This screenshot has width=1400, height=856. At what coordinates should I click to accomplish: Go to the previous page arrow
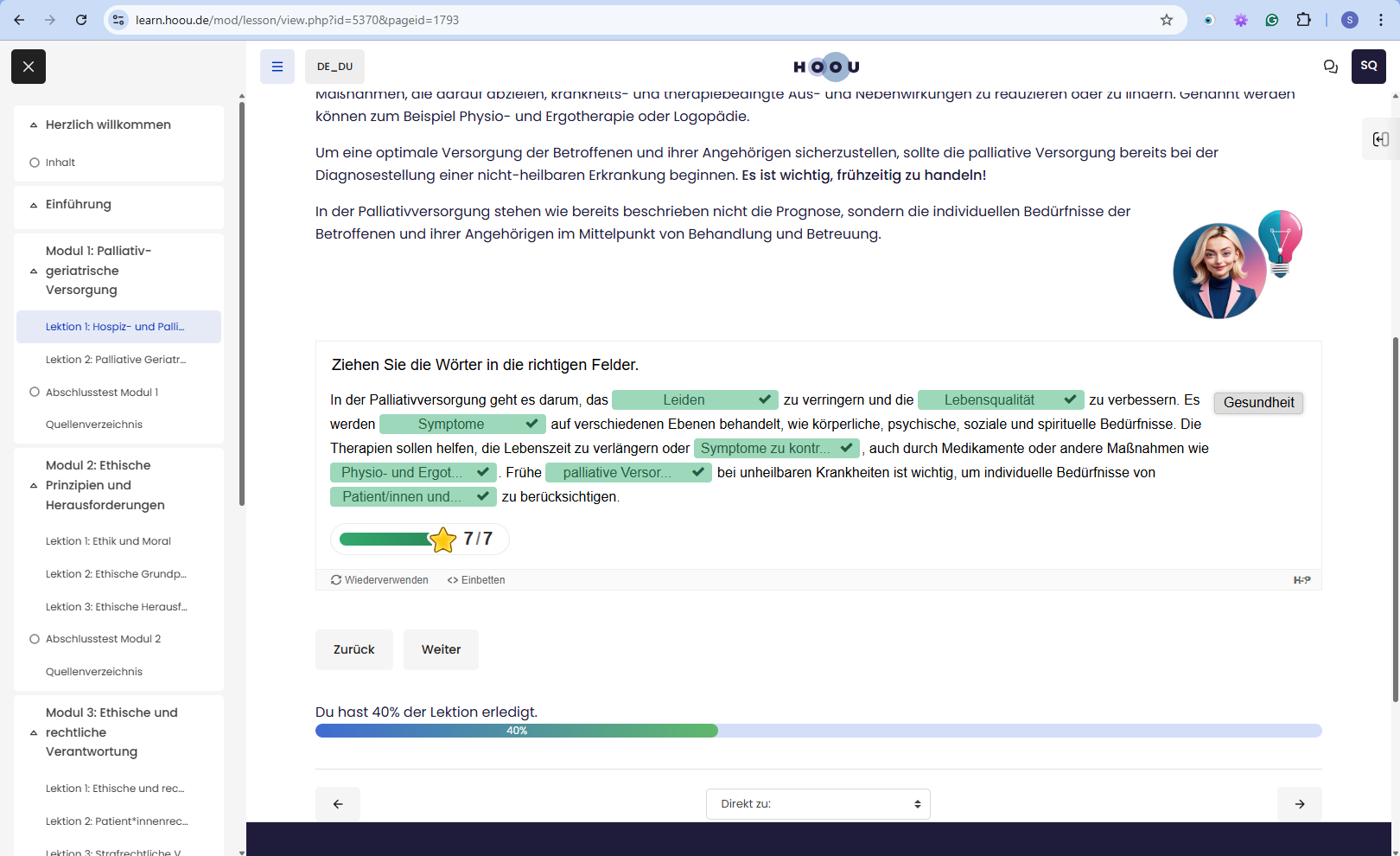(338, 804)
